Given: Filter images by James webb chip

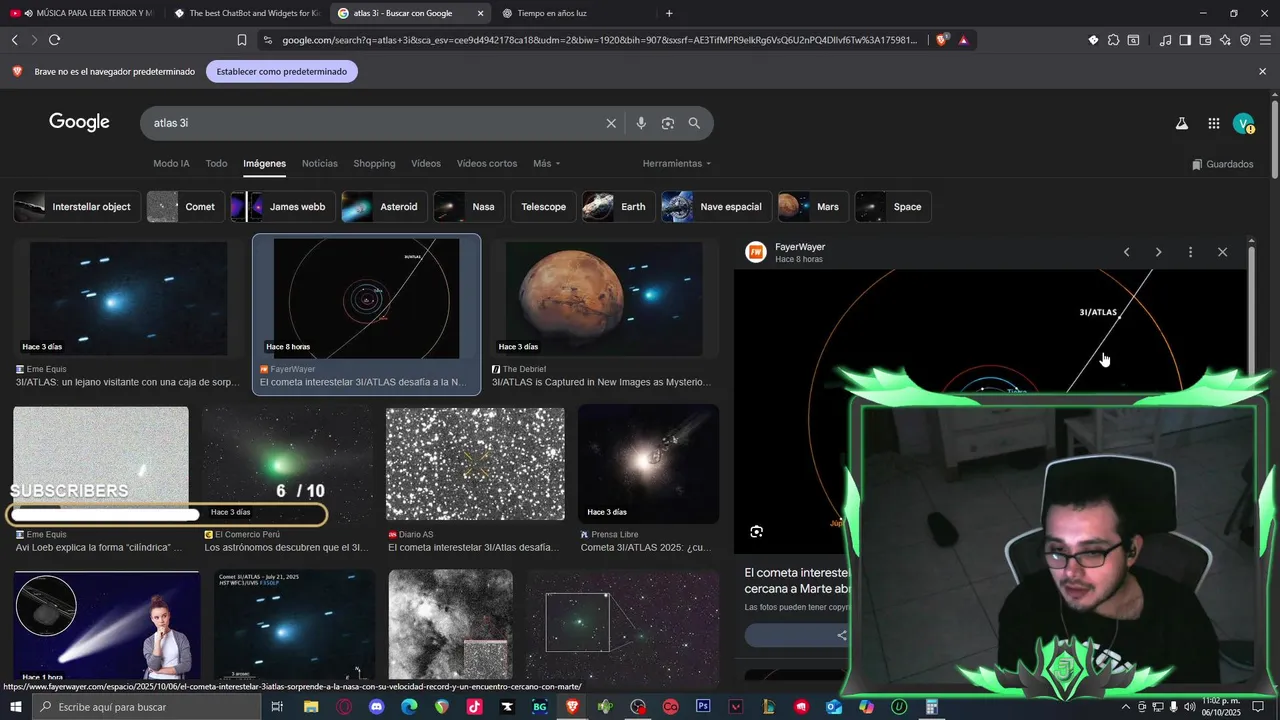Looking at the screenshot, I should (283, 207).
